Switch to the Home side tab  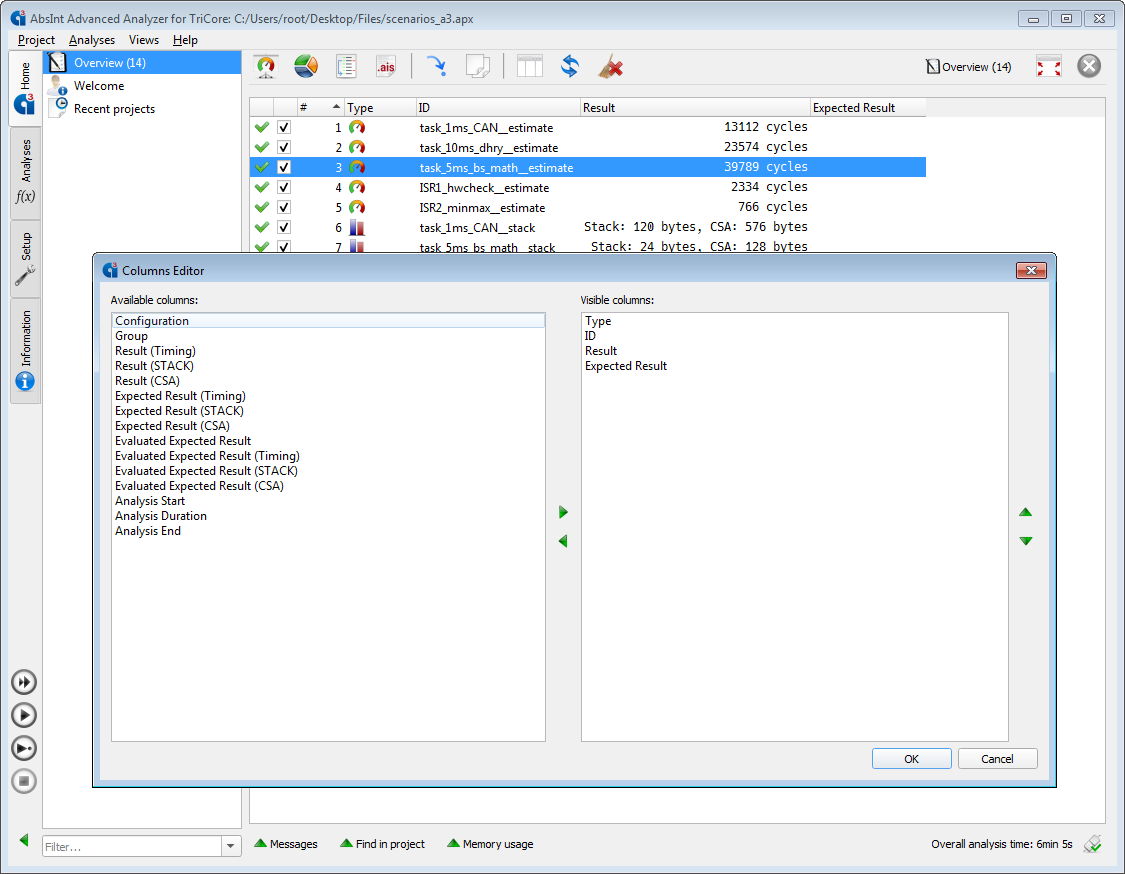point(25,88)
